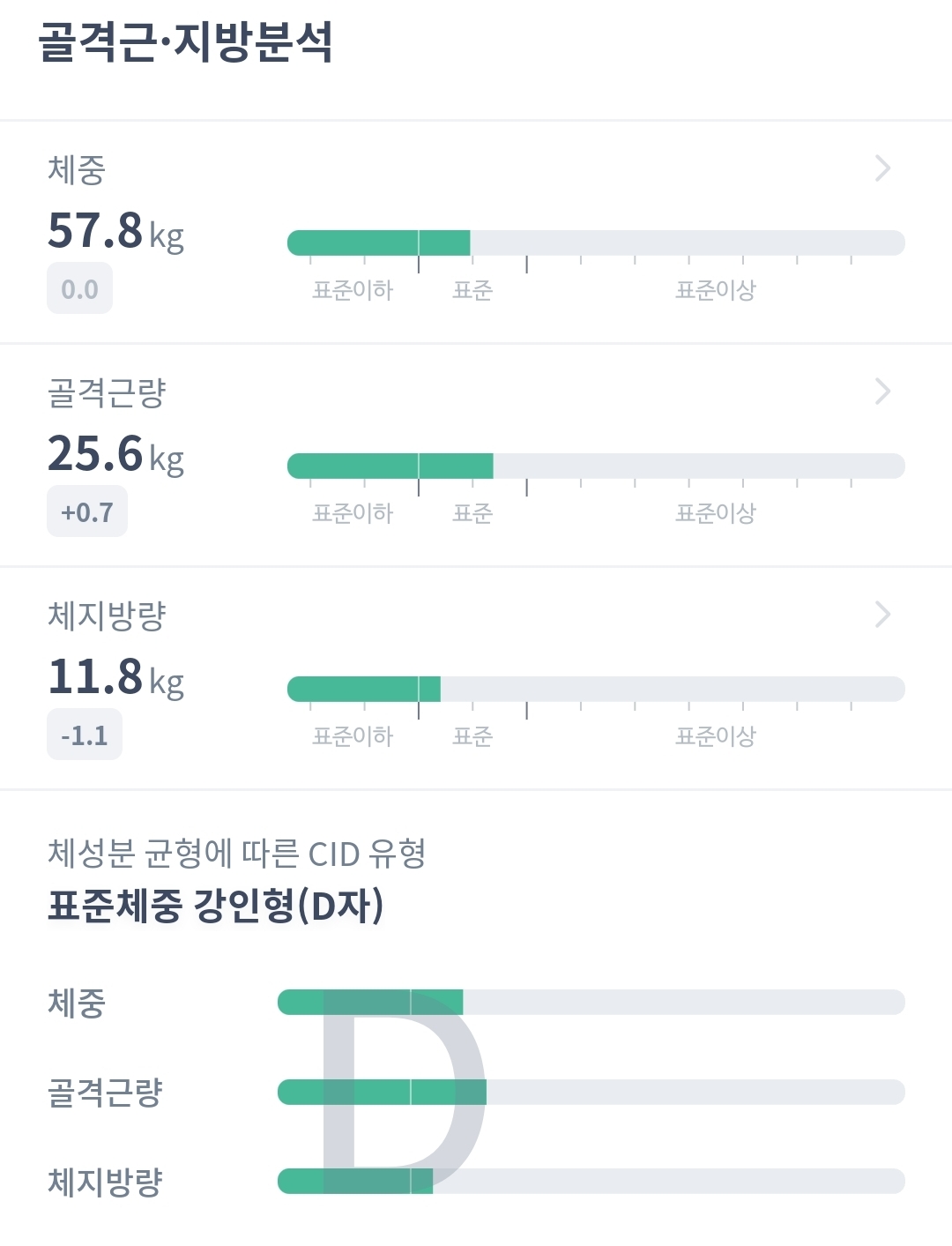Click the 체지방량 green range bar
The image size is (952, 1246).
click(363, 689)
